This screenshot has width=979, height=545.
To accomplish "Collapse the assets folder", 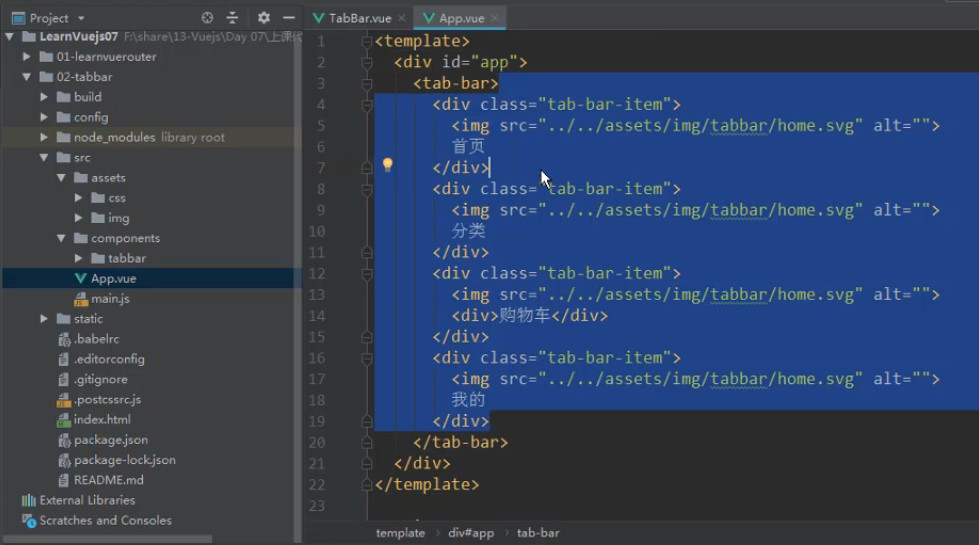I will [x=61, y=177].
